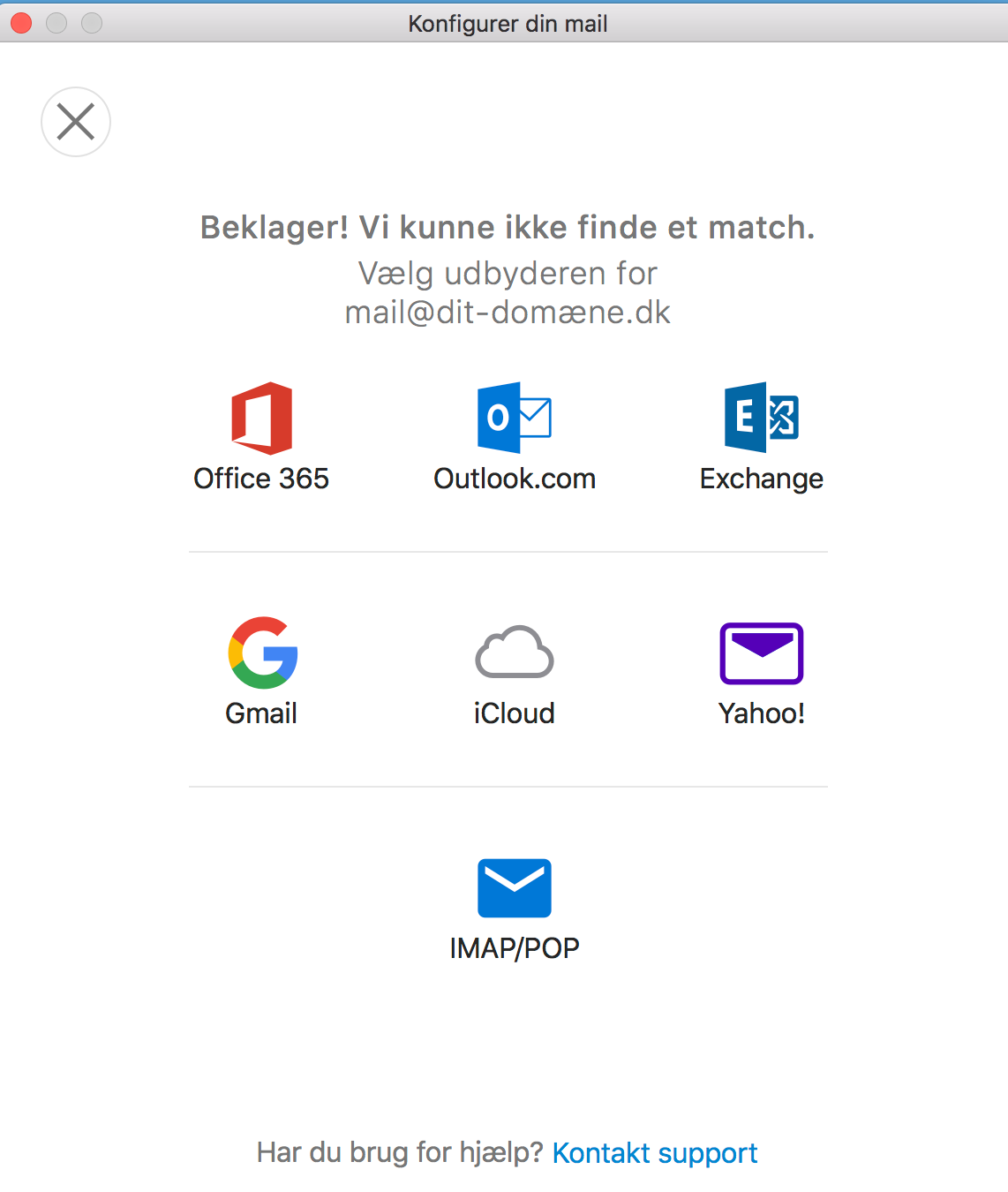Choose the red Office 365 logo icon
Viewport: 1008px width, 1192px height.
(x=261, y=418)
